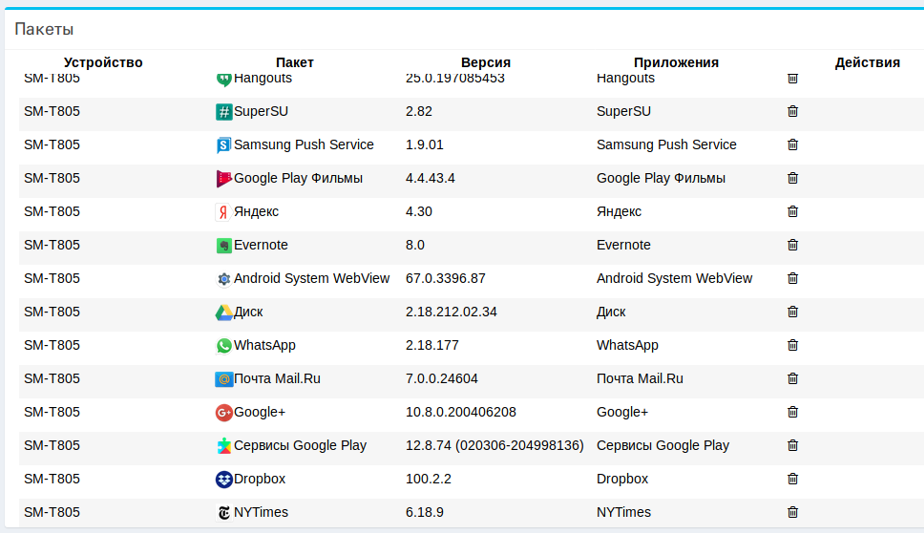Click the Пакеты panel title
Image resolution: width=924 pixels, height=533 pixels.
[44, 29]
